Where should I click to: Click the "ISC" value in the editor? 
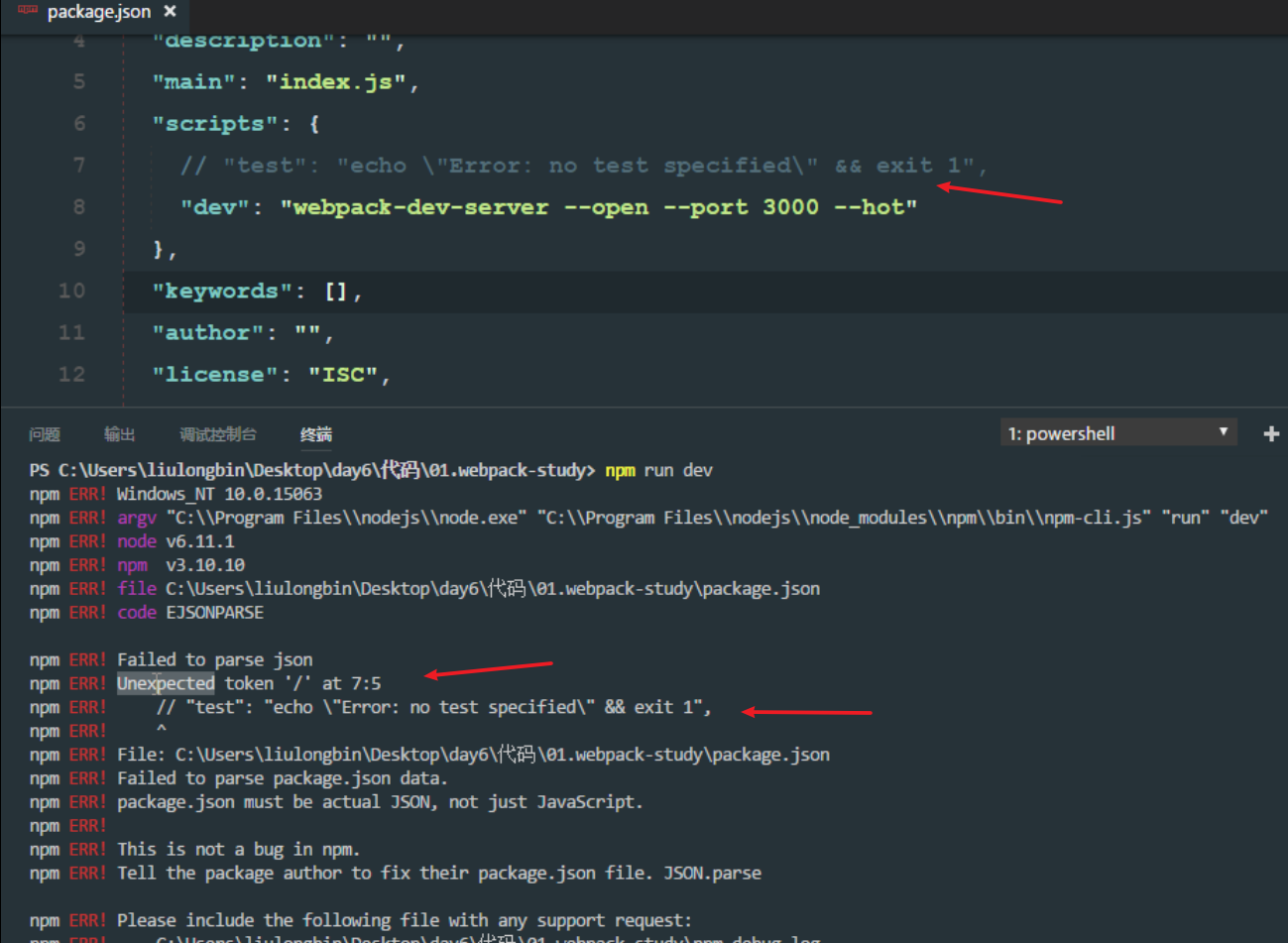pyautogui.click(x=343, y=374)
